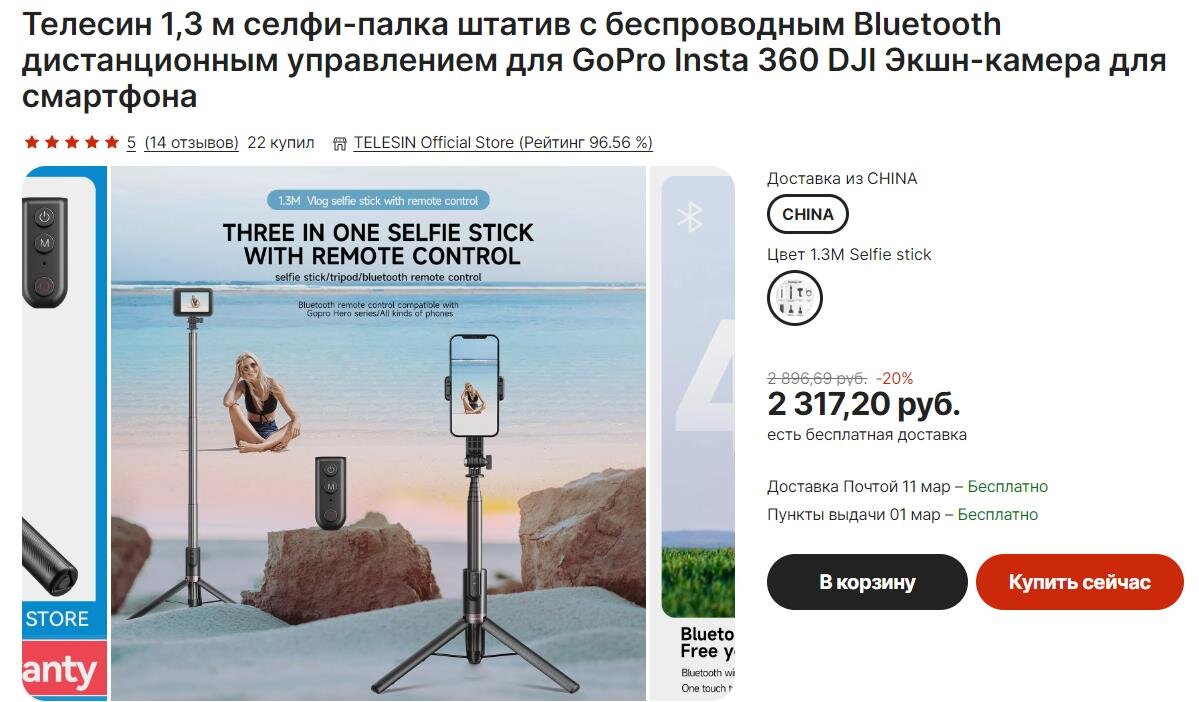The image size is (1199, 702).
Task: Open the TELESIN Official Store link
Action: click(x=502, y=142)
